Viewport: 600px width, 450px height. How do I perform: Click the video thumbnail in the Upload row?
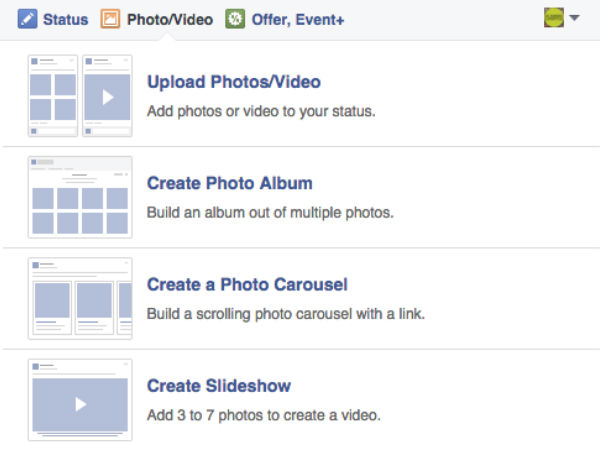[107, 96]
